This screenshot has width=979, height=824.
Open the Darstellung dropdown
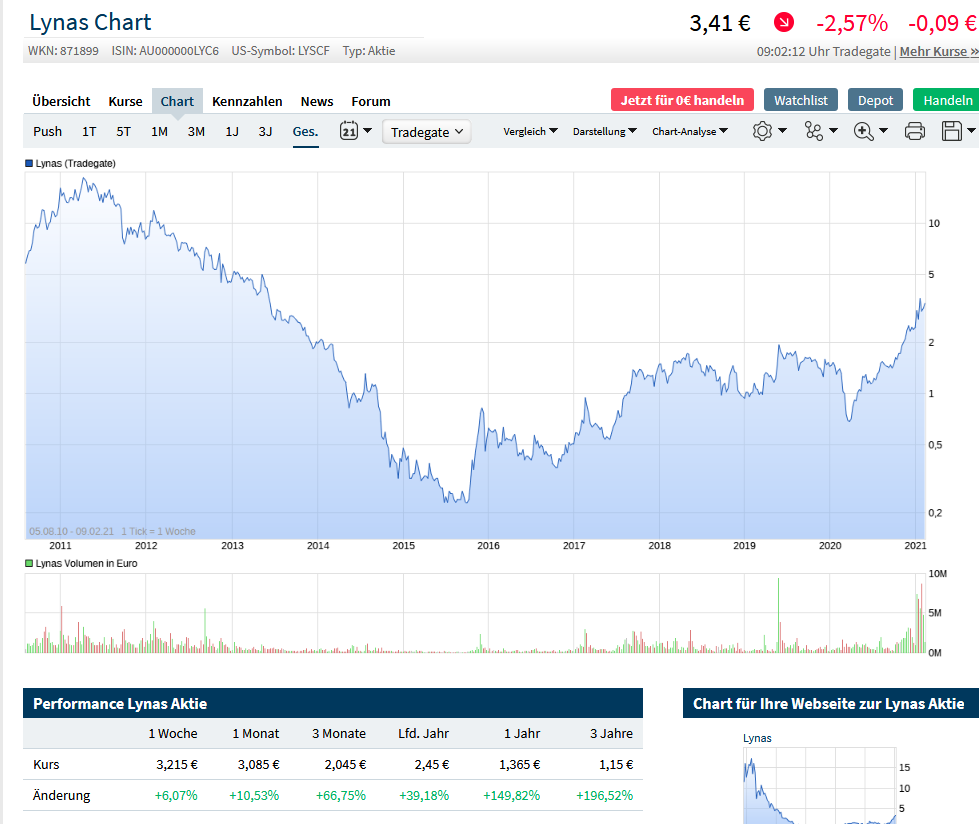[x=604, y=131]
